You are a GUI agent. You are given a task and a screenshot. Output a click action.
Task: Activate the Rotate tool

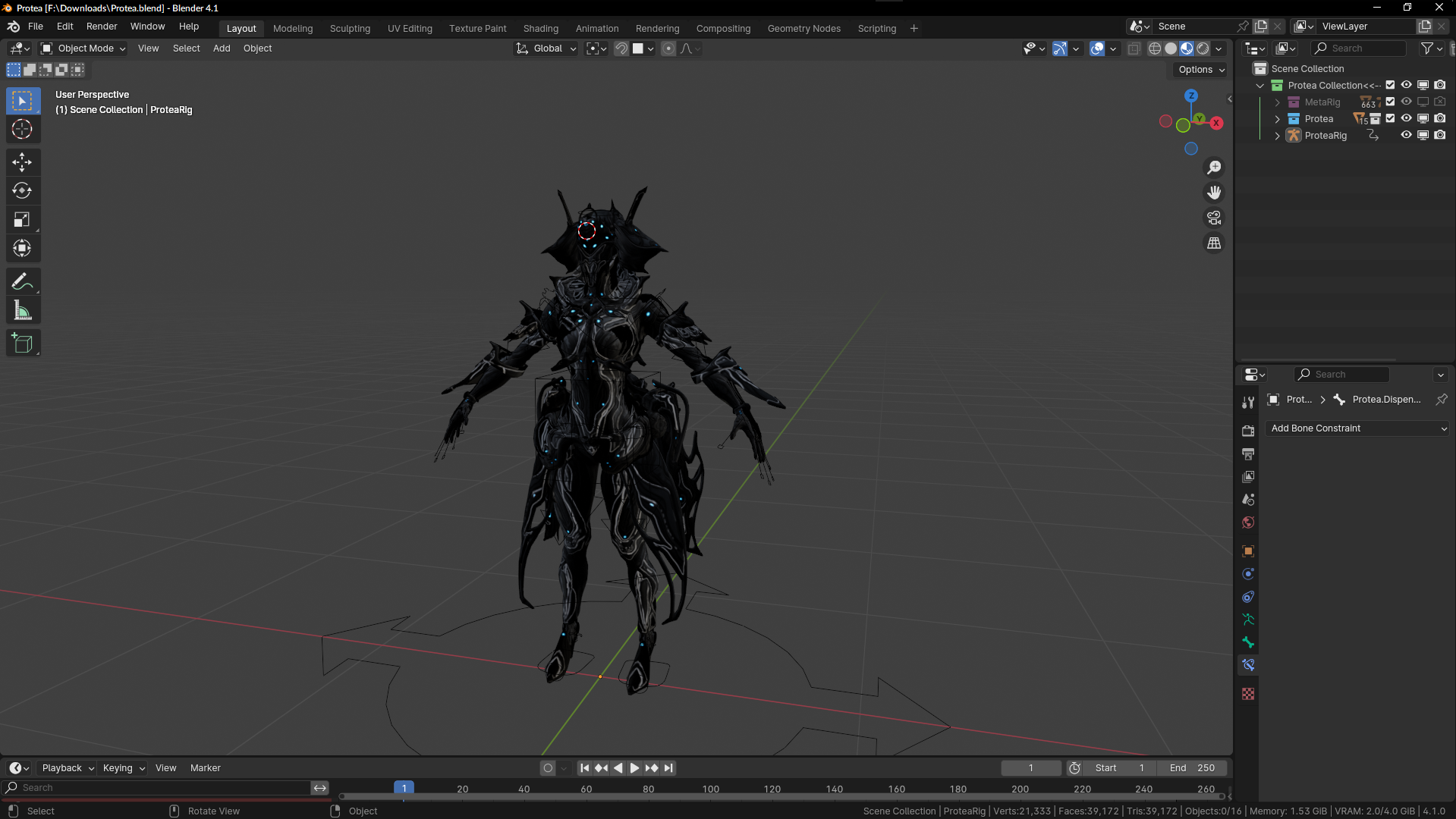tap(22, 190)
